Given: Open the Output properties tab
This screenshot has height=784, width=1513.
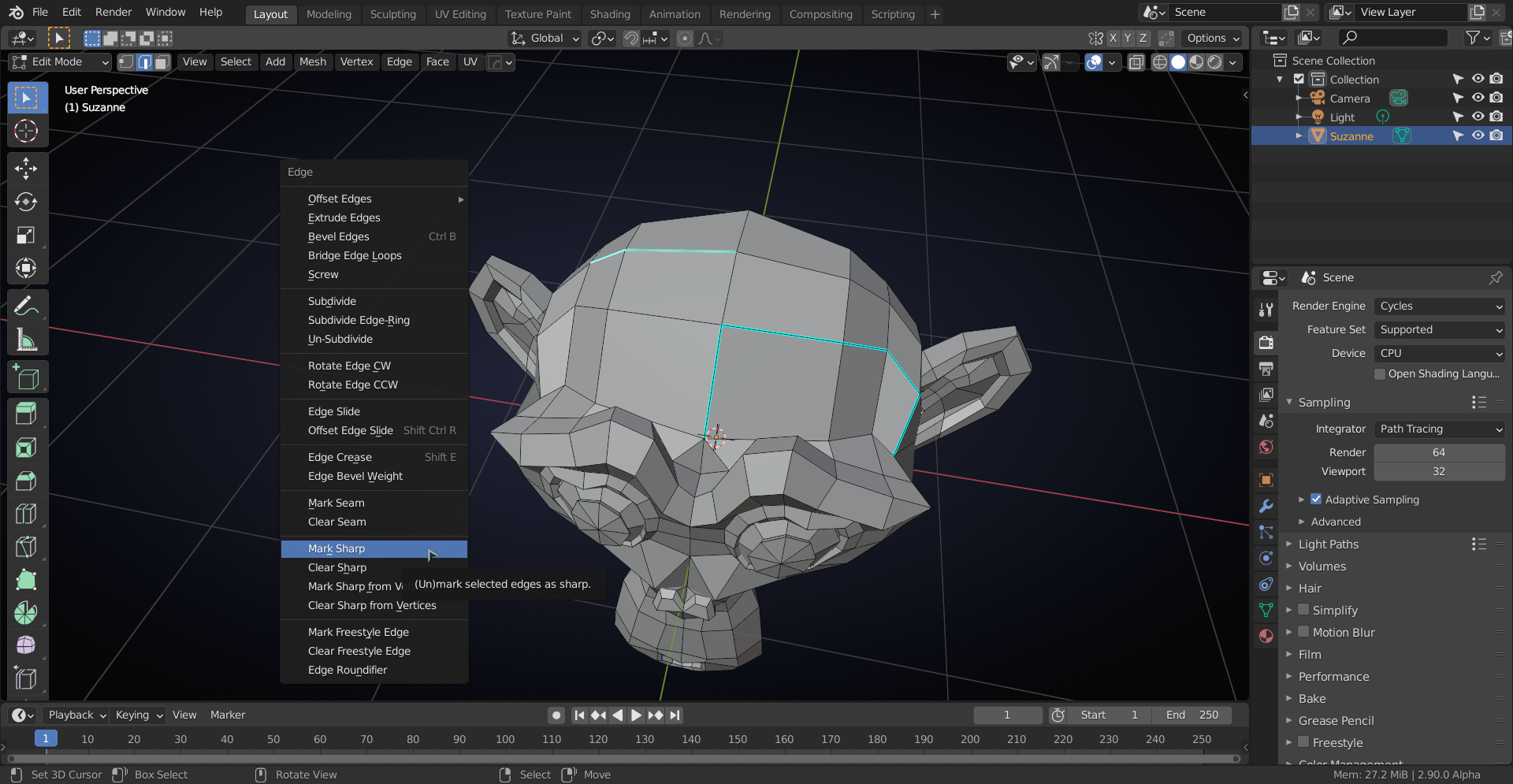Looking at the screenshot, I should [x=1266, y=369].
